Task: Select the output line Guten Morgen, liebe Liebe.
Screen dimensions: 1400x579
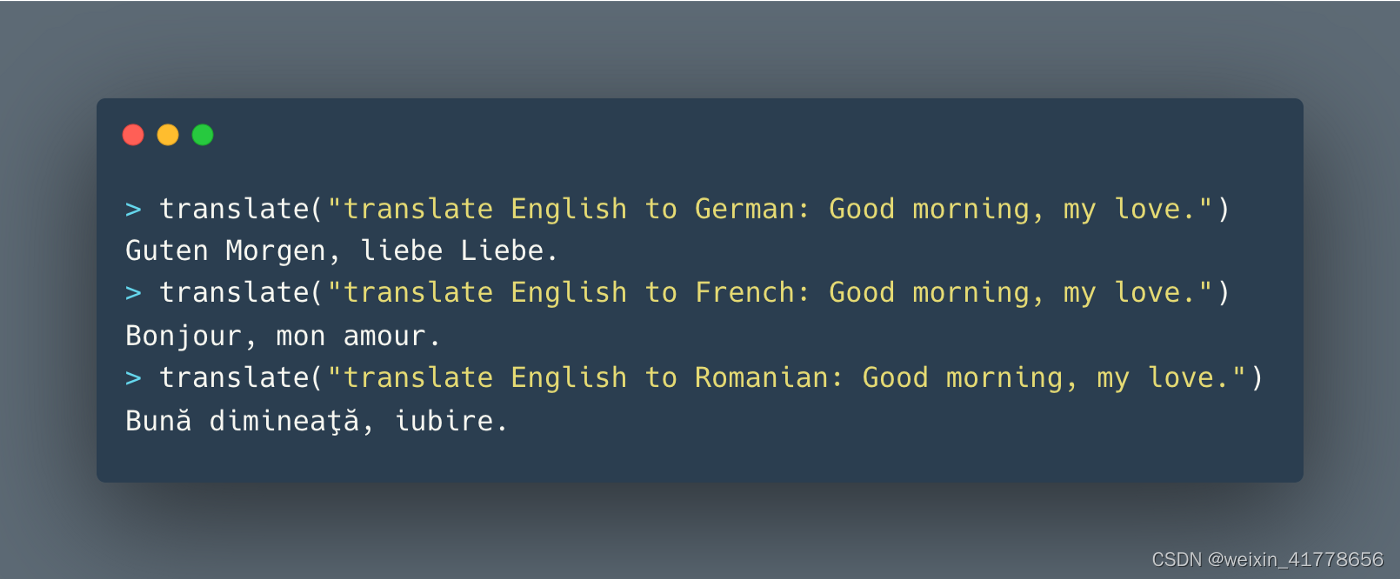Action: point(342,251)
